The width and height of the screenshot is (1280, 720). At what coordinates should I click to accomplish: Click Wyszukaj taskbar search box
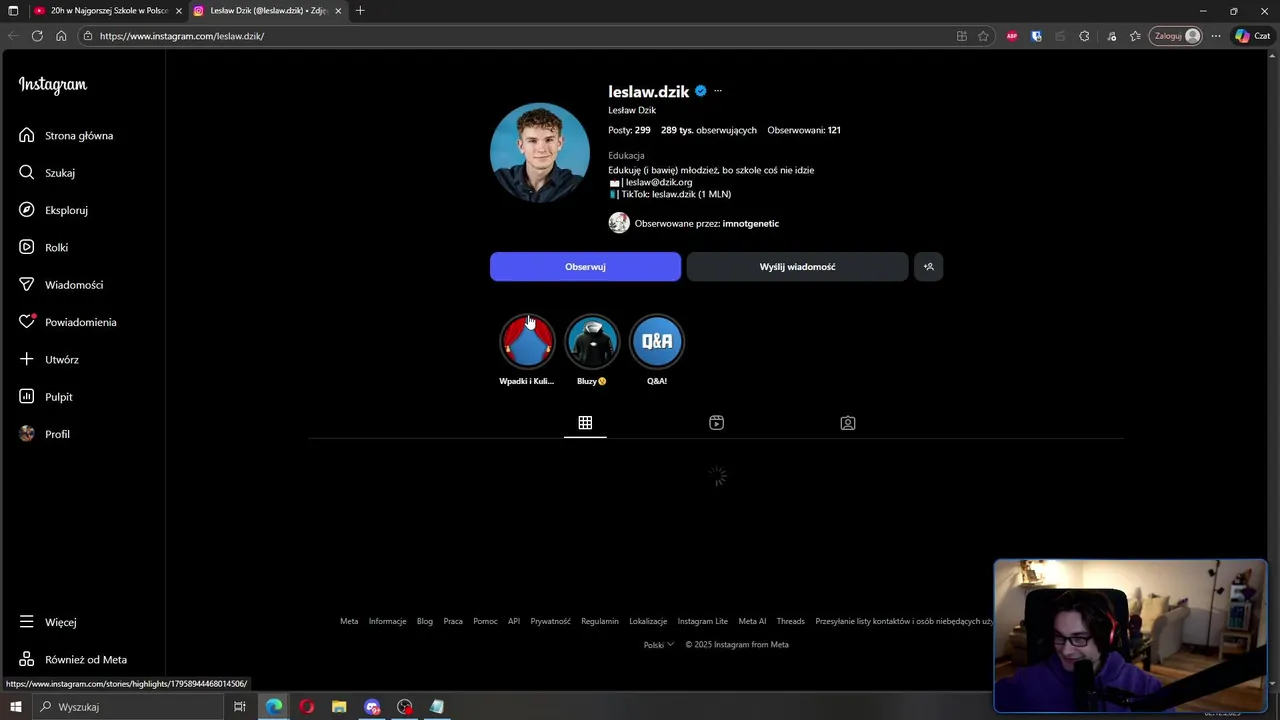[x=128, y=707]
